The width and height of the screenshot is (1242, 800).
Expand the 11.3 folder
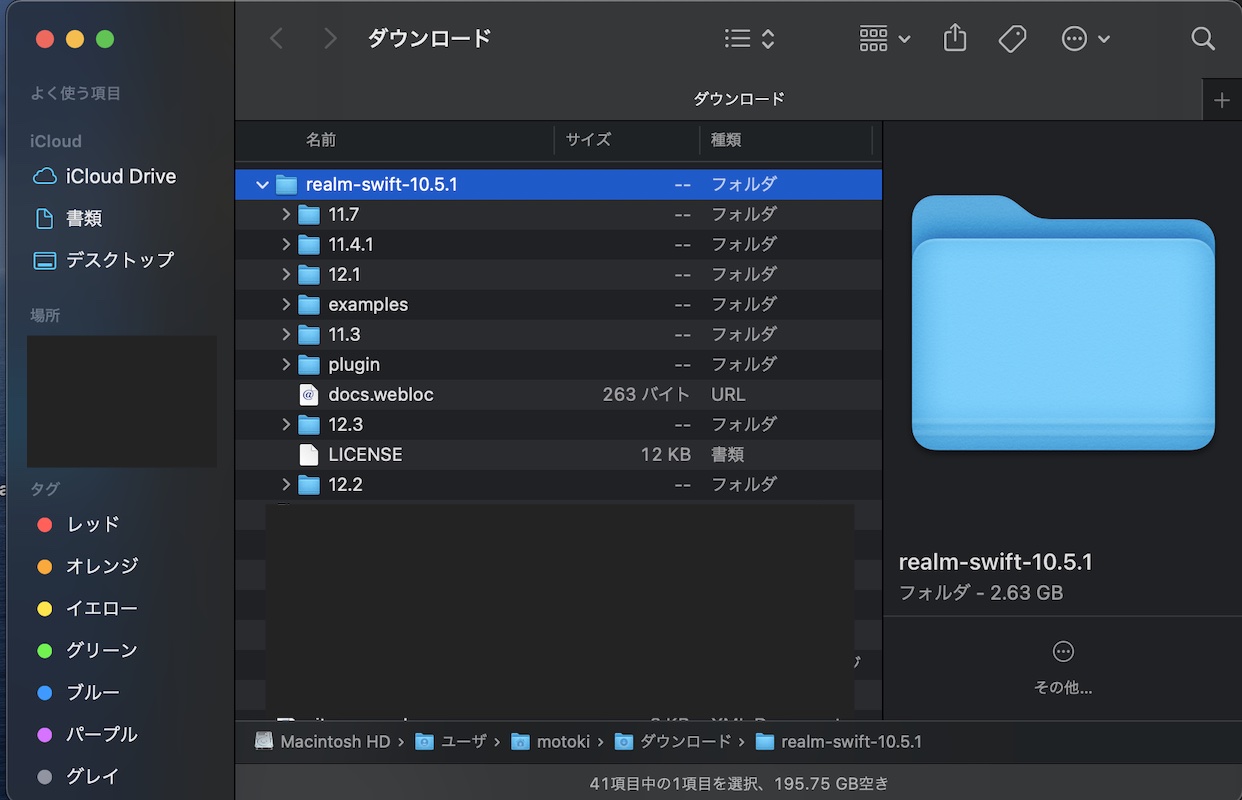[x=286, y=334]
